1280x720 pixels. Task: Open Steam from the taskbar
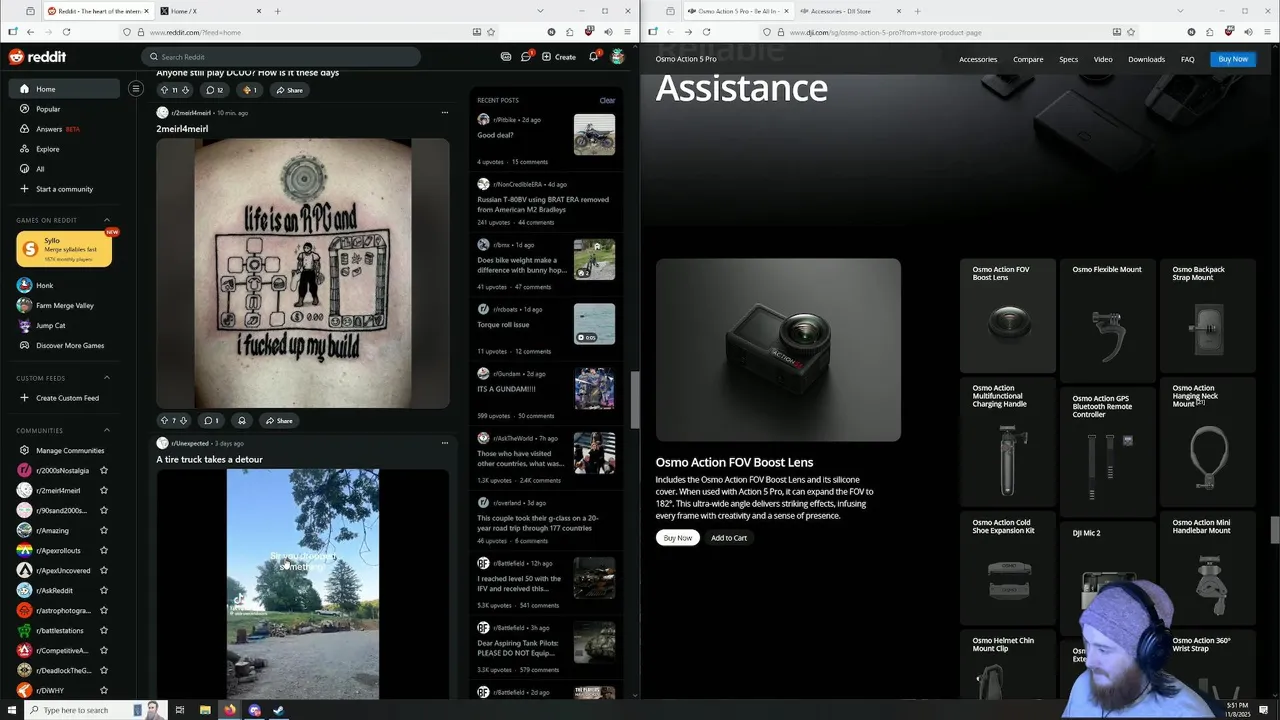(279, 710)
